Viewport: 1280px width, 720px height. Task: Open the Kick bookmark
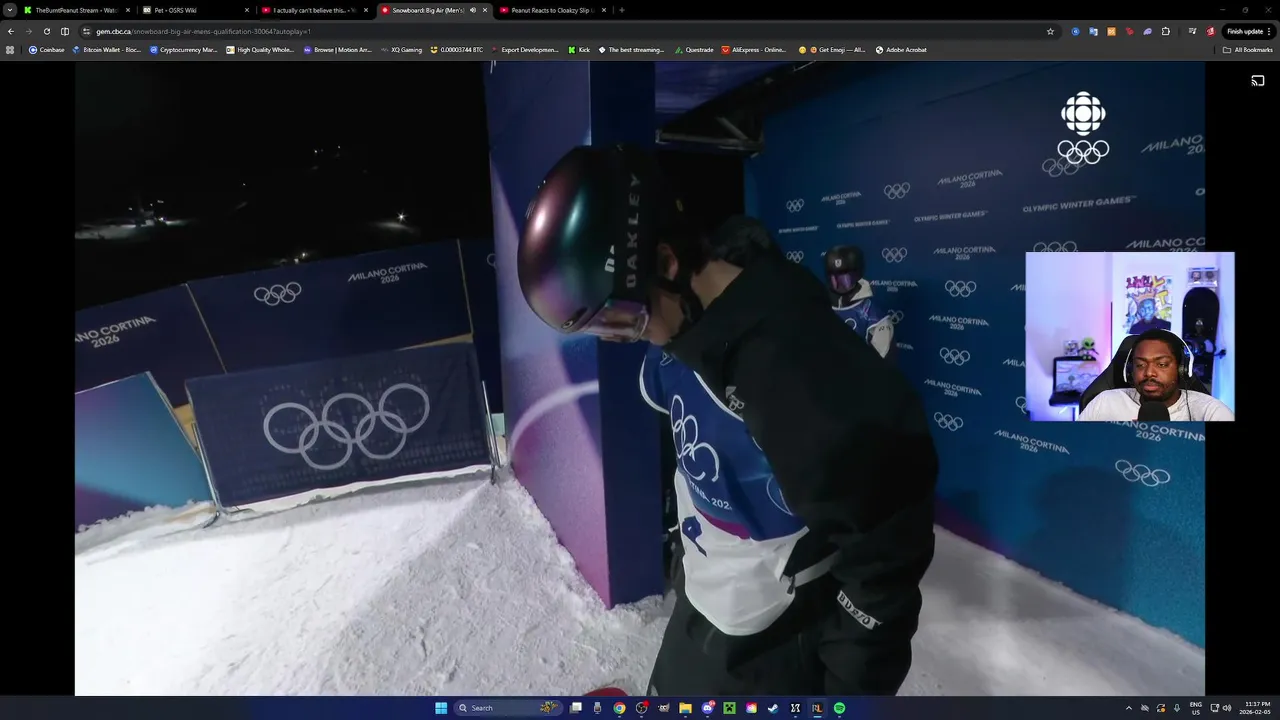tap(579, 49)
